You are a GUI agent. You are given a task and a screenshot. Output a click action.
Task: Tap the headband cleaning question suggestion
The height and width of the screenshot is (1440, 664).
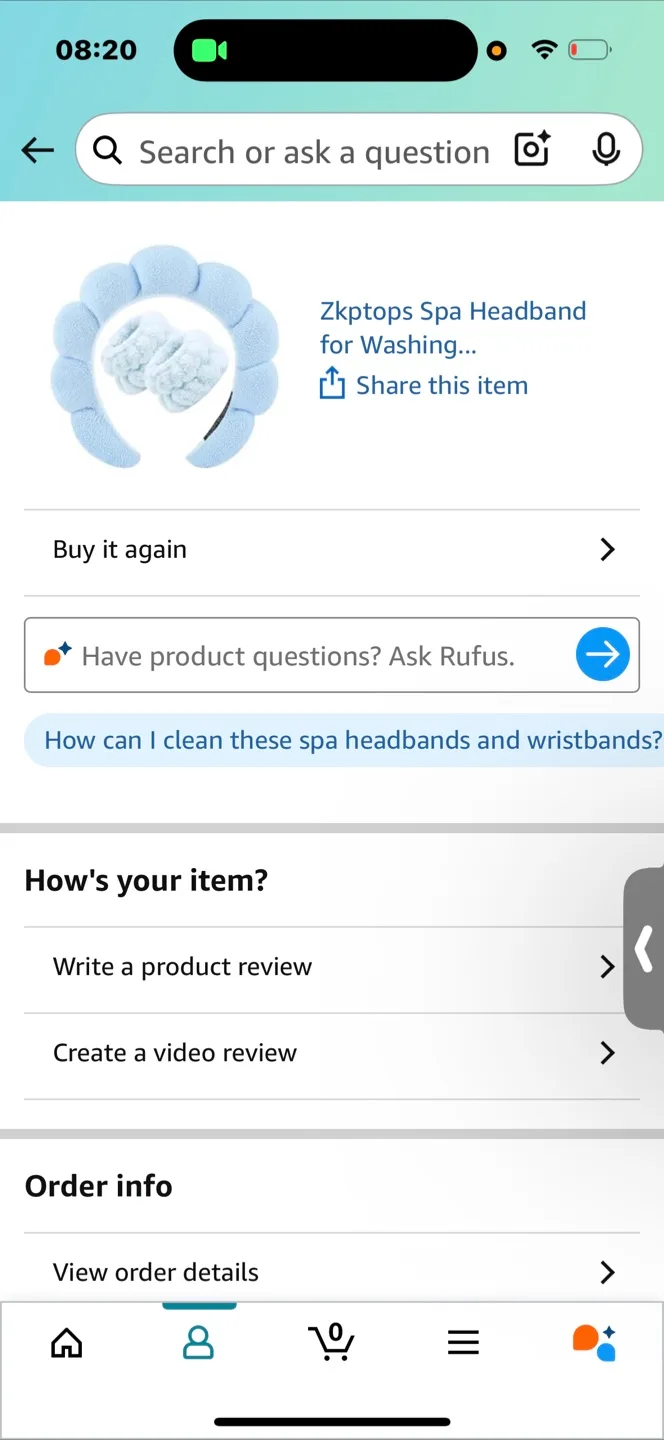tap(353, 740)
